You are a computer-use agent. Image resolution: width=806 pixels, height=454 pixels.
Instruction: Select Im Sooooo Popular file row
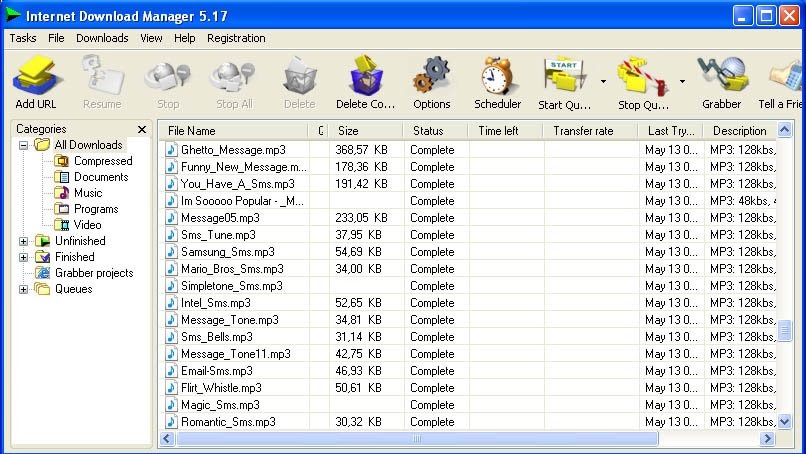click(x=468, y=201)
